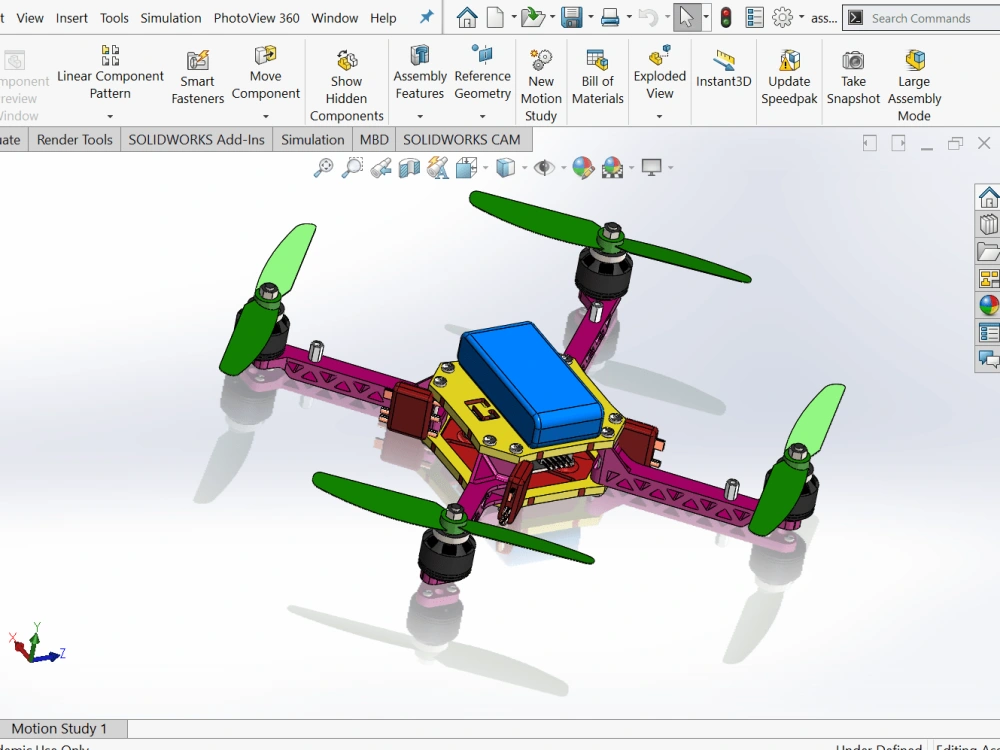Select Zoom to Area tool
This screenshot has height=750, width=1000.
352,168
